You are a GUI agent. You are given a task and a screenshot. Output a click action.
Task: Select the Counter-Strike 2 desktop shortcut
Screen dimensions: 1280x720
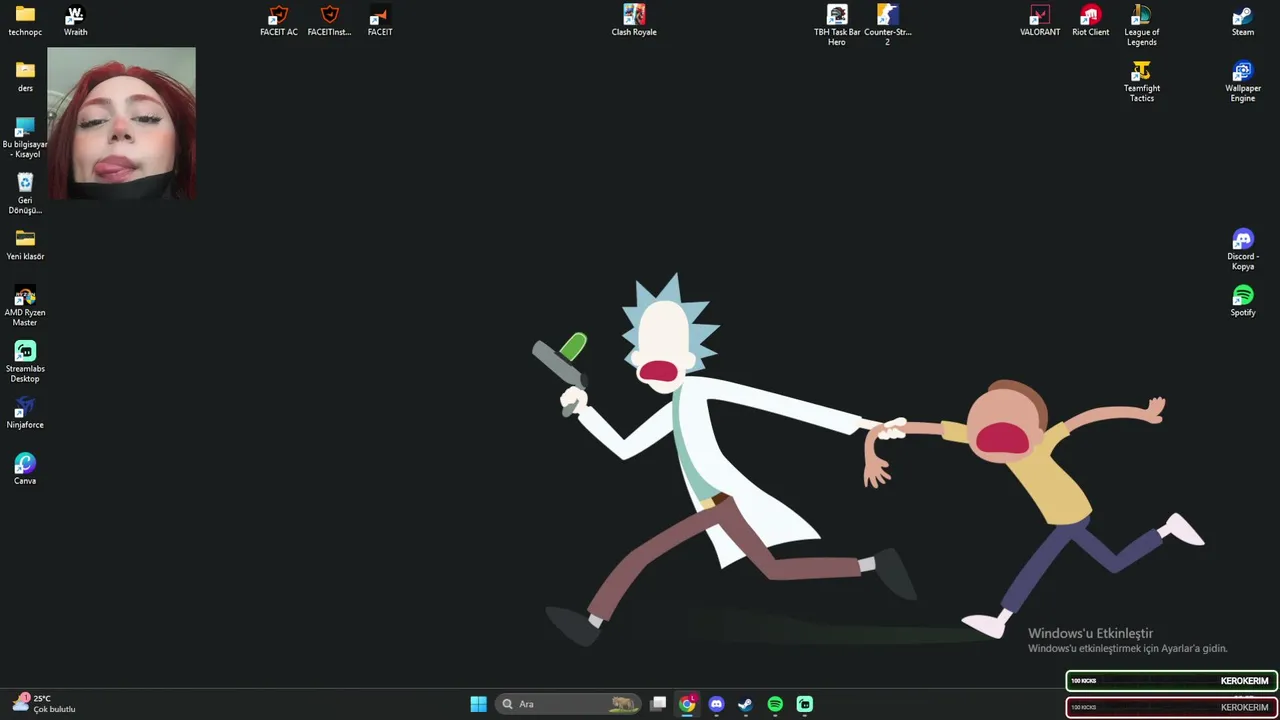pos(887,25)
